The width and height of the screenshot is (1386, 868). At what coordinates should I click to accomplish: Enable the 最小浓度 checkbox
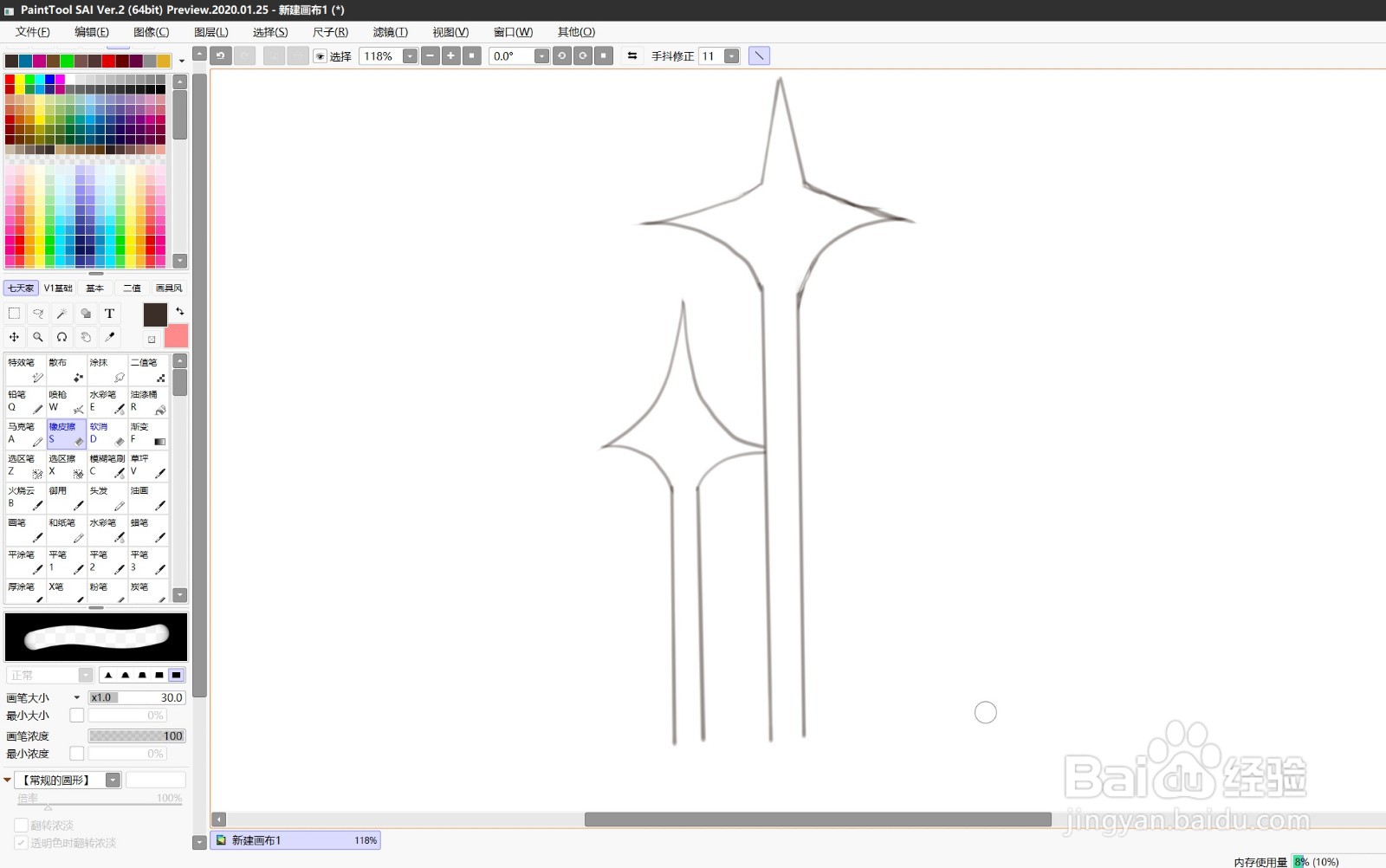pyautogui.click(x=77, y=754)
